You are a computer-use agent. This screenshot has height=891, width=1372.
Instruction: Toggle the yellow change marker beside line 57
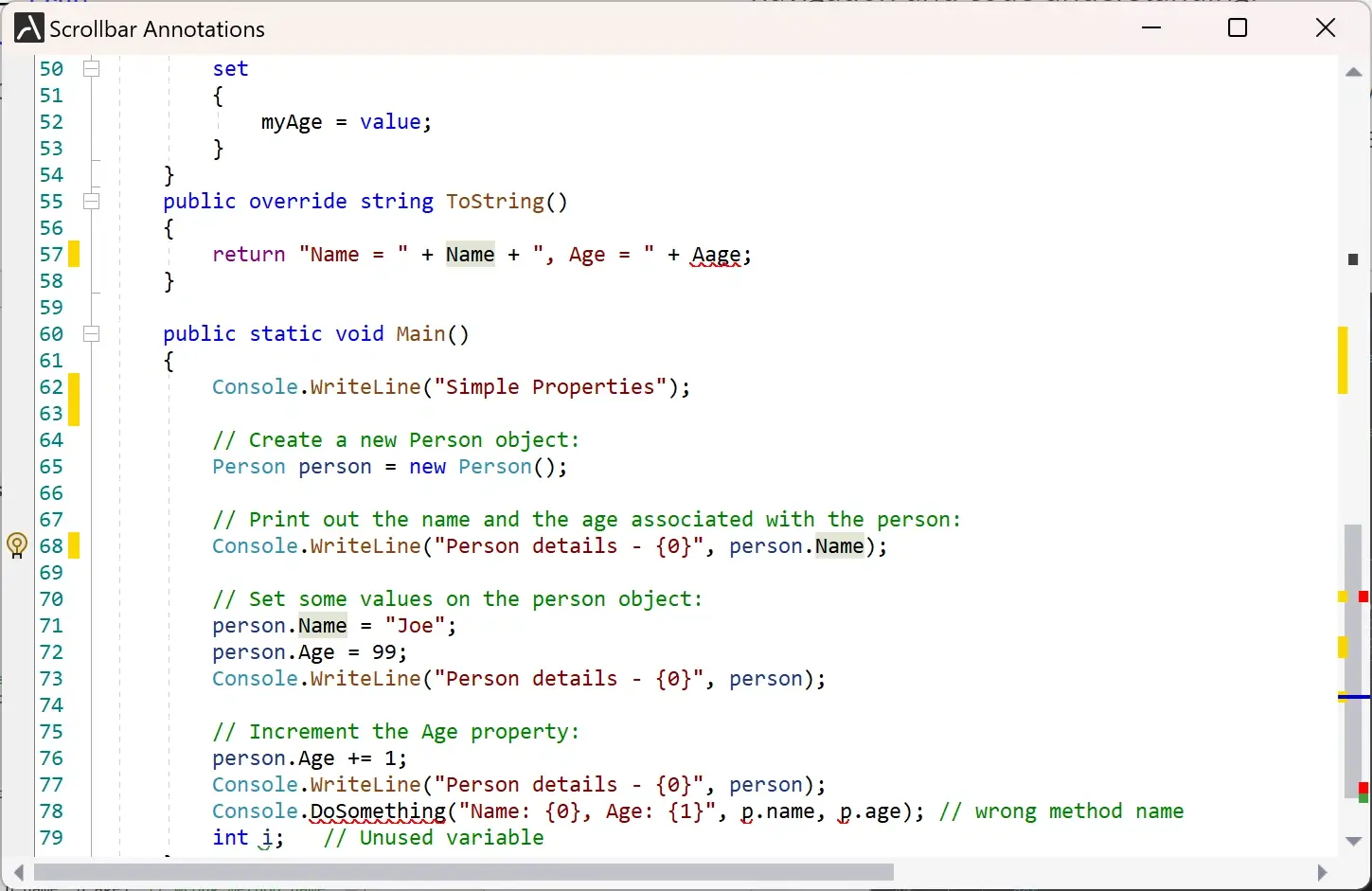click(x=74, y=254)
